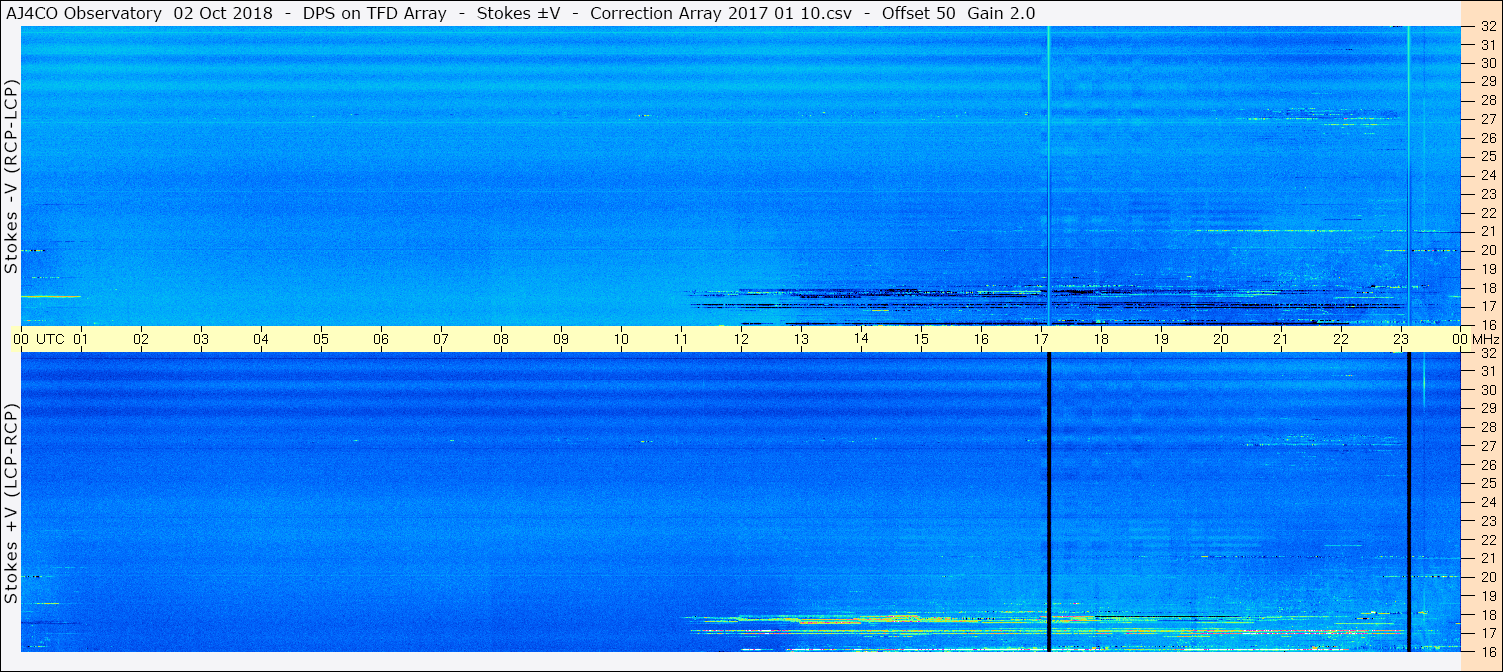Click the 'Stokes +V (LCP-RCP)' axis label
Image resolution: width=1503 pixels, height=672 pixels.
[x=11, y=503]
